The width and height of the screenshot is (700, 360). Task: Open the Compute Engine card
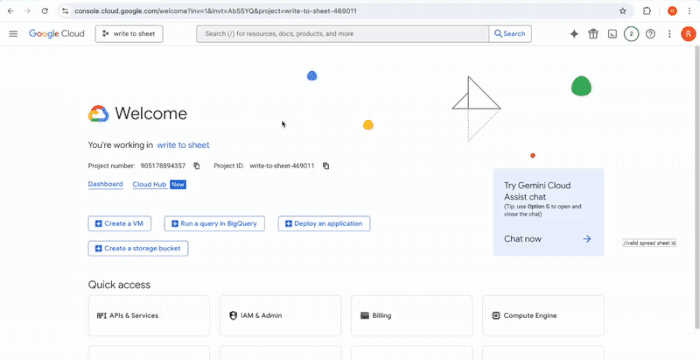tap(543, 315)
